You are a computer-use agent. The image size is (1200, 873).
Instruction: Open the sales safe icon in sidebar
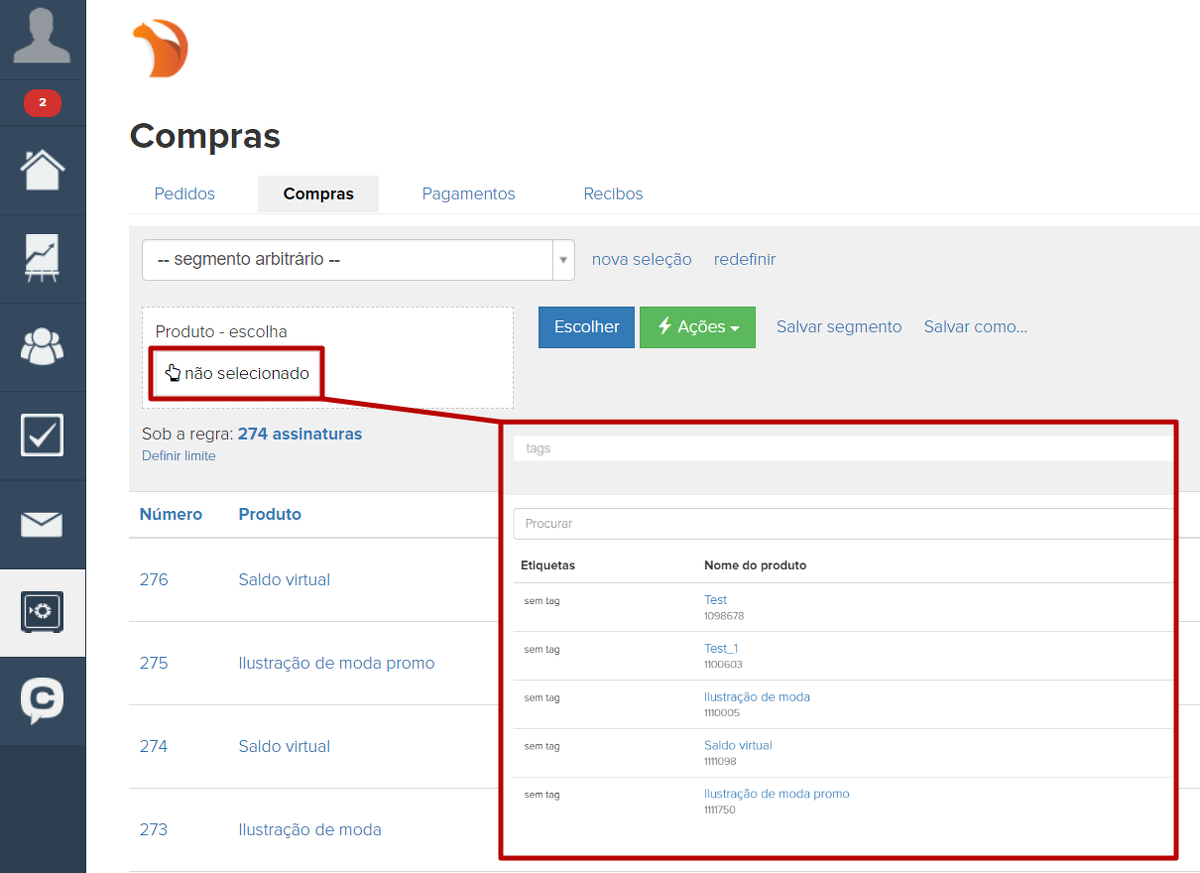42,612
